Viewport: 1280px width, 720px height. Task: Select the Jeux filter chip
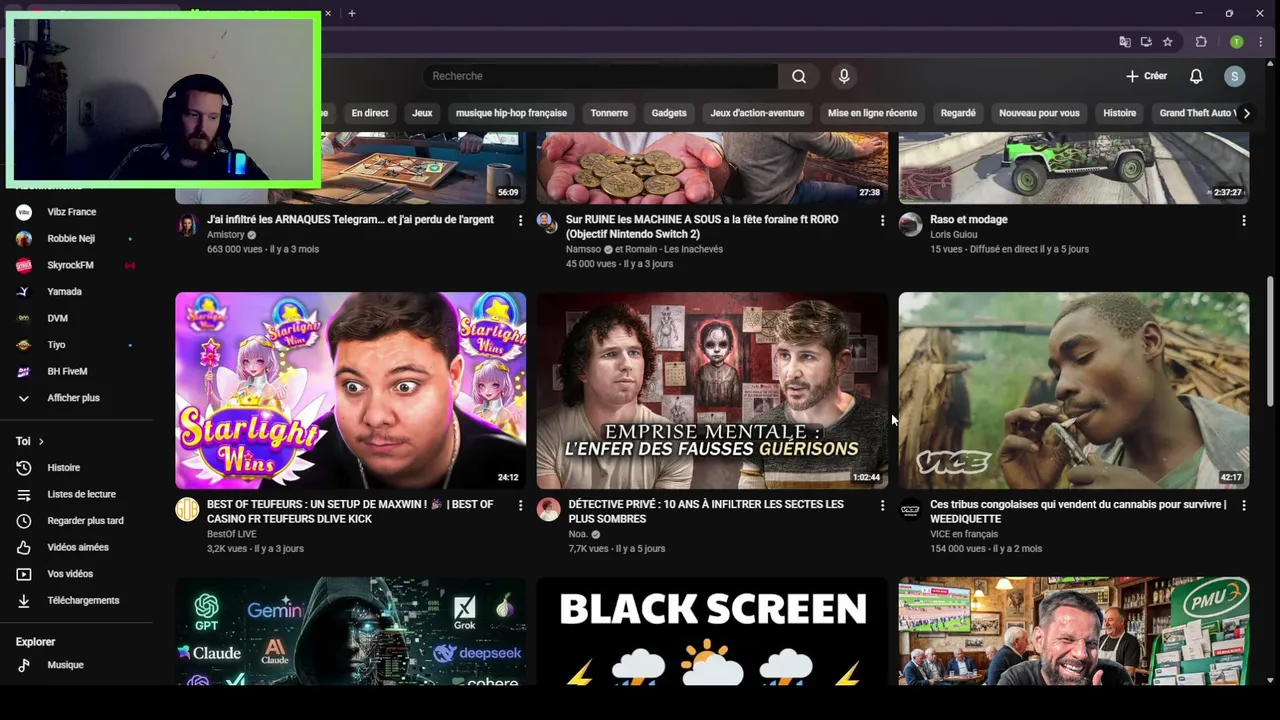(422, 113)
